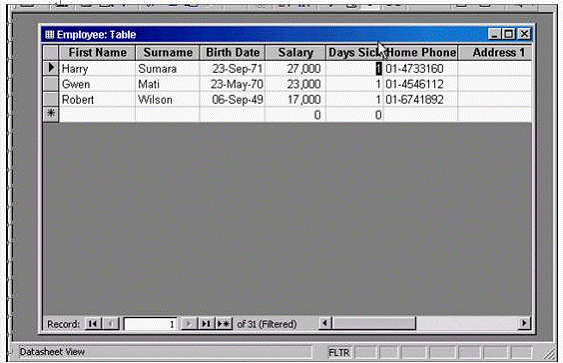The width and height of the screenshot is (563, 363).
Task: Click the First Name column header
Action: coord(97,53)
